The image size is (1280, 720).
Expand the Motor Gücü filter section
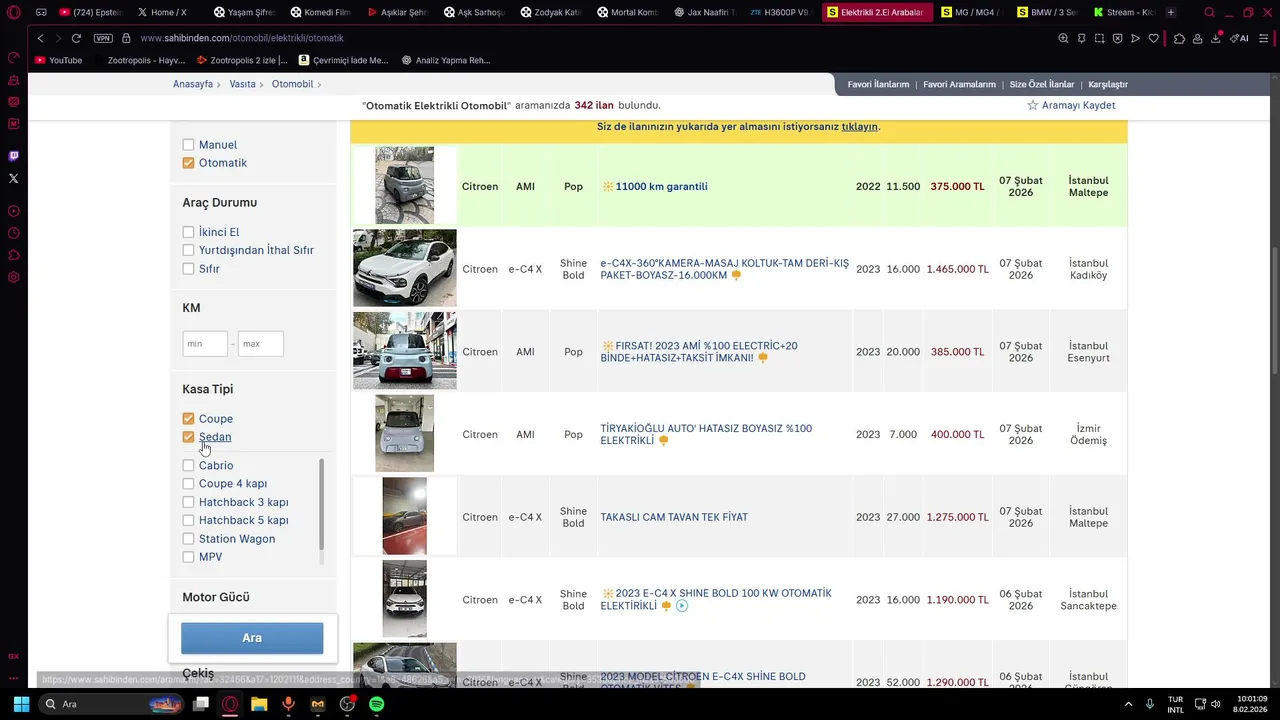coord(216,597)
